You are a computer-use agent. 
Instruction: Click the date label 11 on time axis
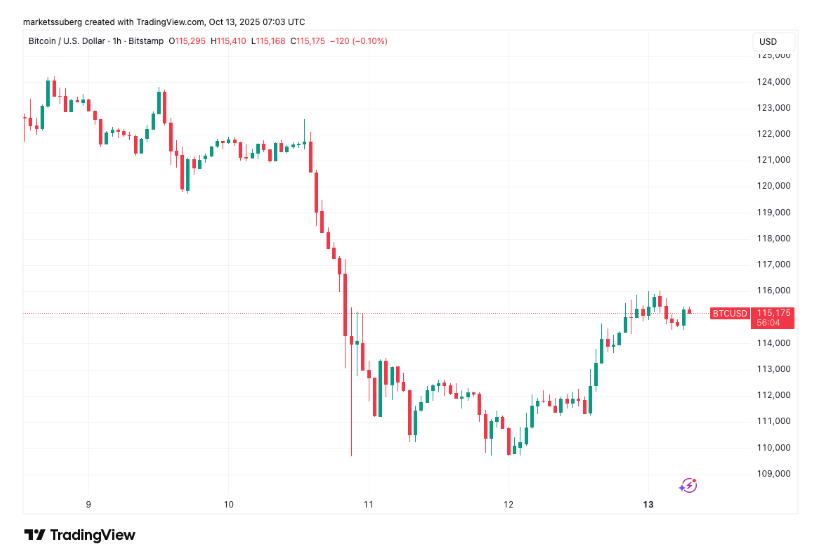point(368,504)
